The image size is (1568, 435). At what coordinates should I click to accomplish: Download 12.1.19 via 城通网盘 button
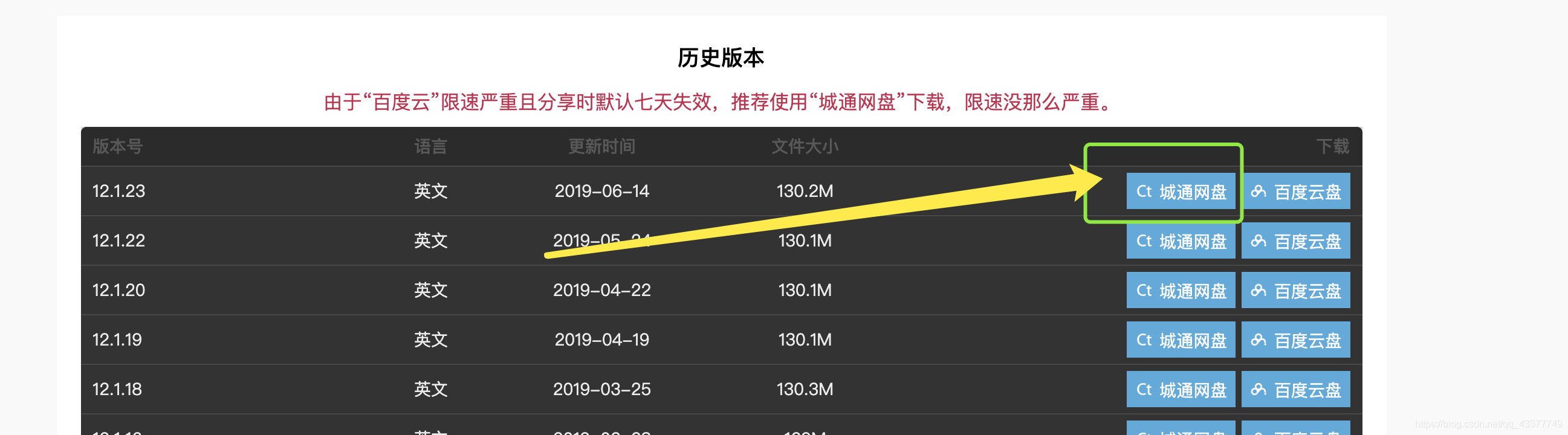[1181, 340]
